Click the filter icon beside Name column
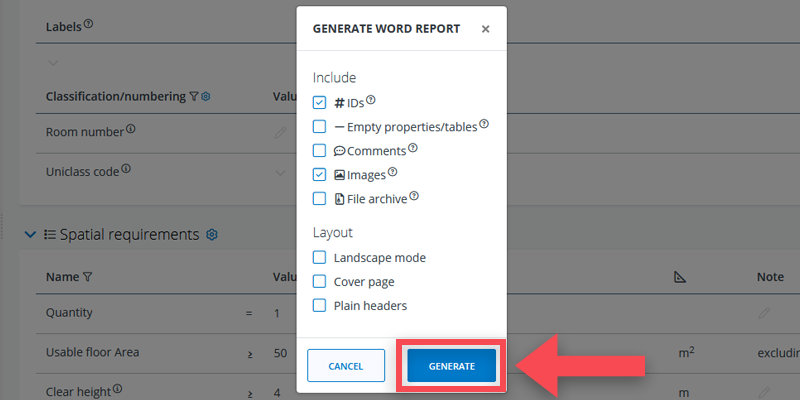The height and width of the screenshot is (400, 800). [88, 277]
